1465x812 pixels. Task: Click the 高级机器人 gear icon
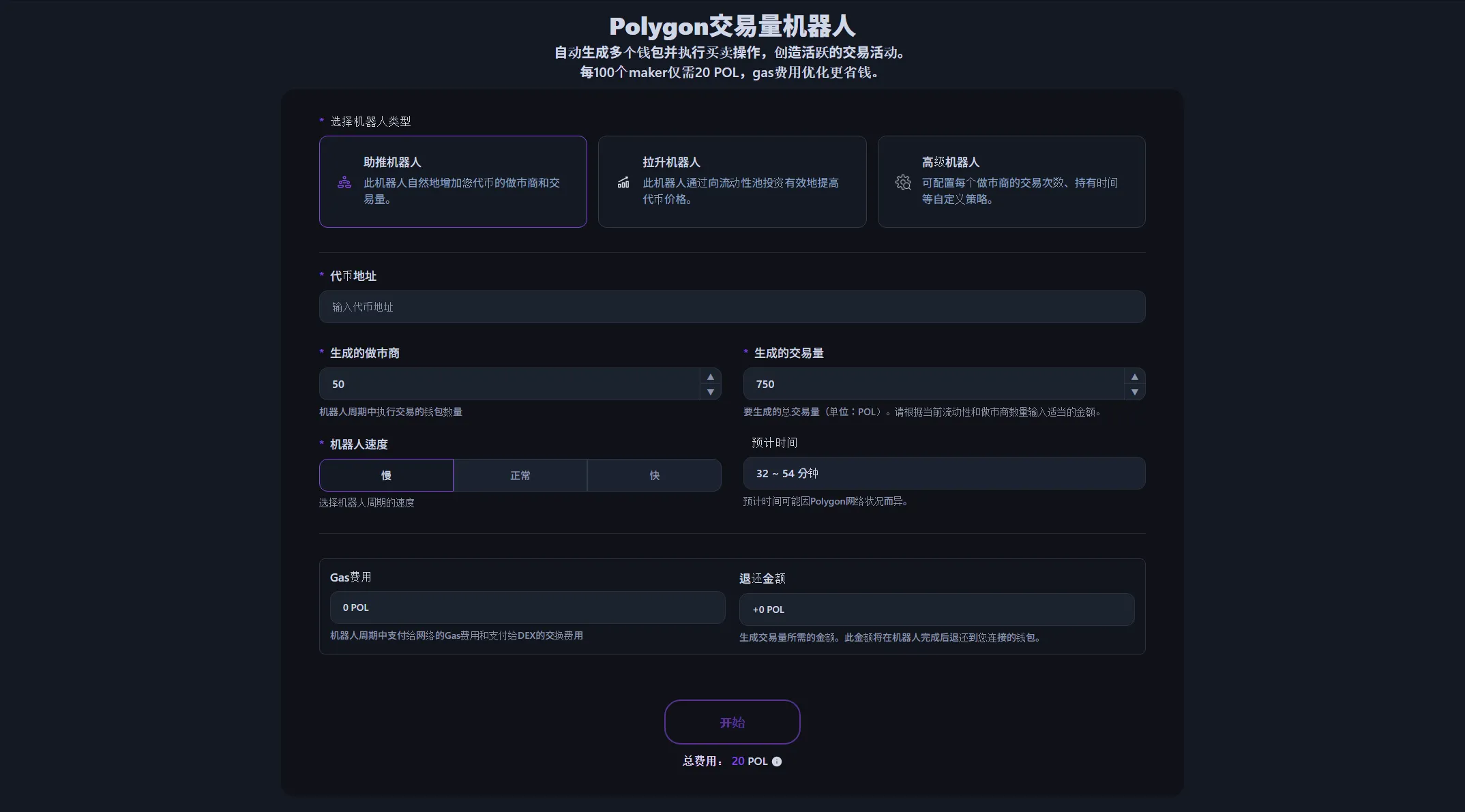click(903, 182)
